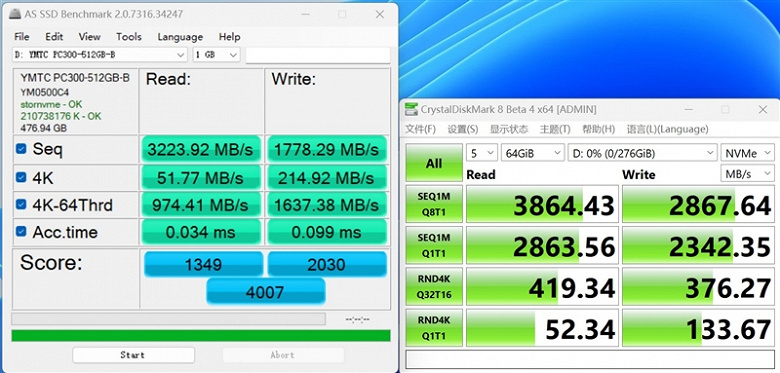Run the SEQ1M Q1T1 test
The image size is (780, 373).
[x=434, y=245]
